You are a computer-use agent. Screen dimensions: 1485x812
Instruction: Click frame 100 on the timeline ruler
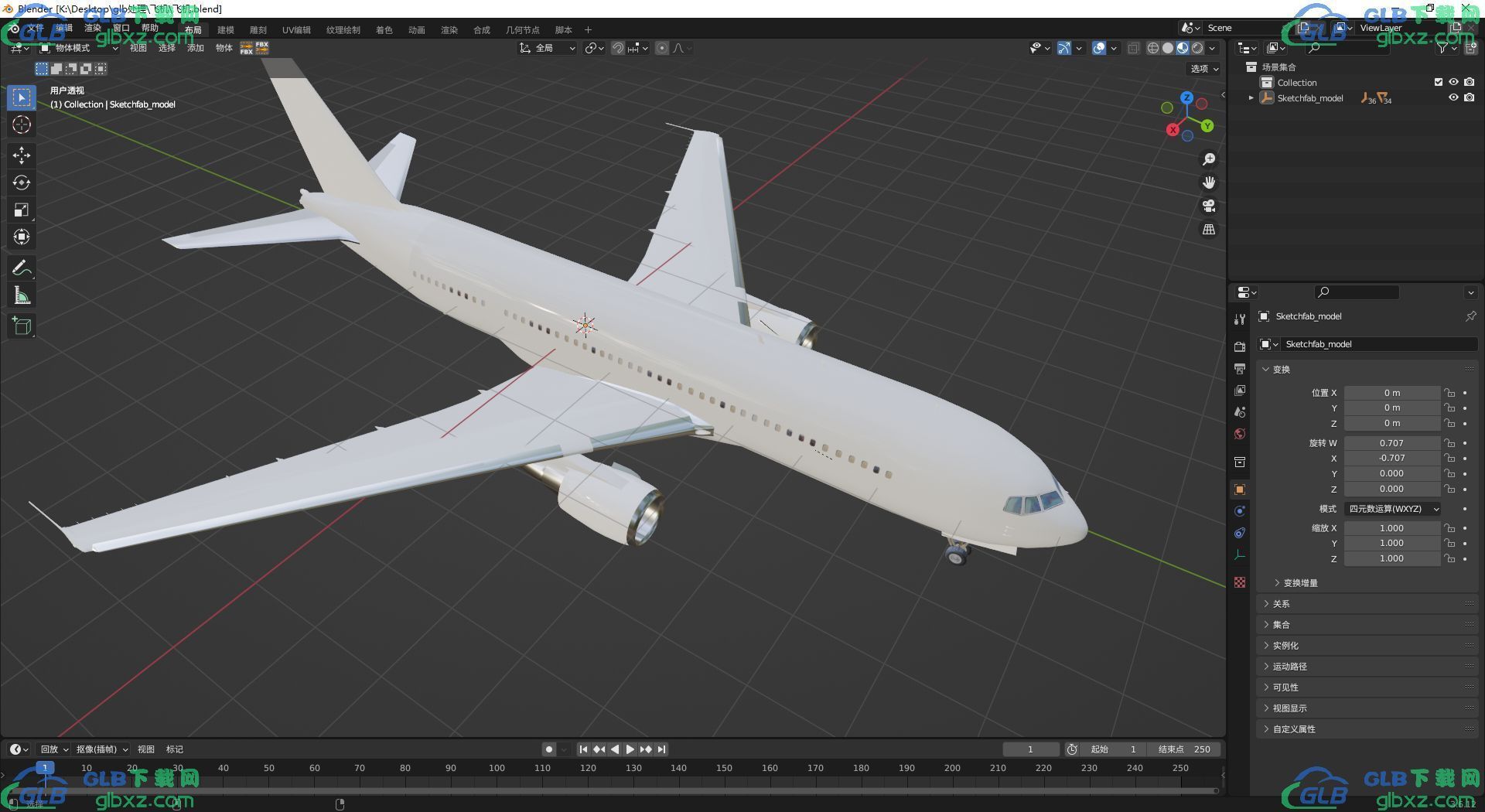coord(497,768)
